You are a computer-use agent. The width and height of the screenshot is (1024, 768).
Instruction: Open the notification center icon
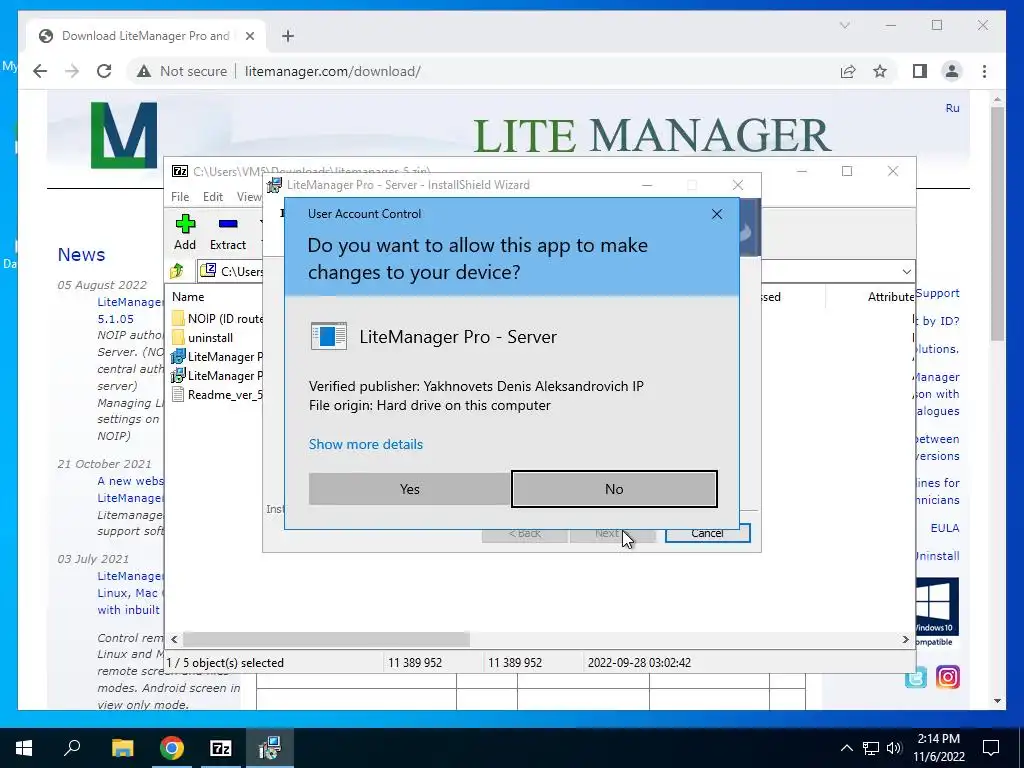[991, 748]
